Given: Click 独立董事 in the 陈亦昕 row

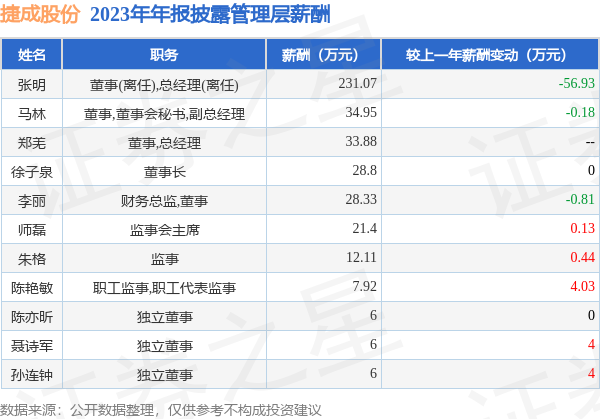Looking at the screenshot, I should tap(165, 317).
